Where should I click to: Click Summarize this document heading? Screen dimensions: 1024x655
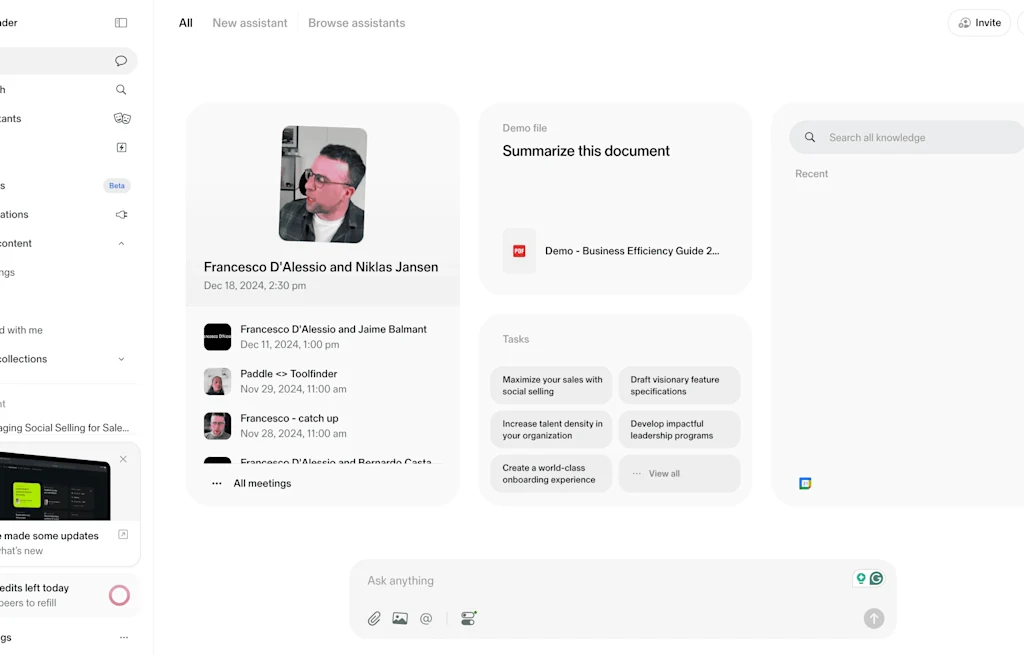pyautogui.click(x=586, y=151)
